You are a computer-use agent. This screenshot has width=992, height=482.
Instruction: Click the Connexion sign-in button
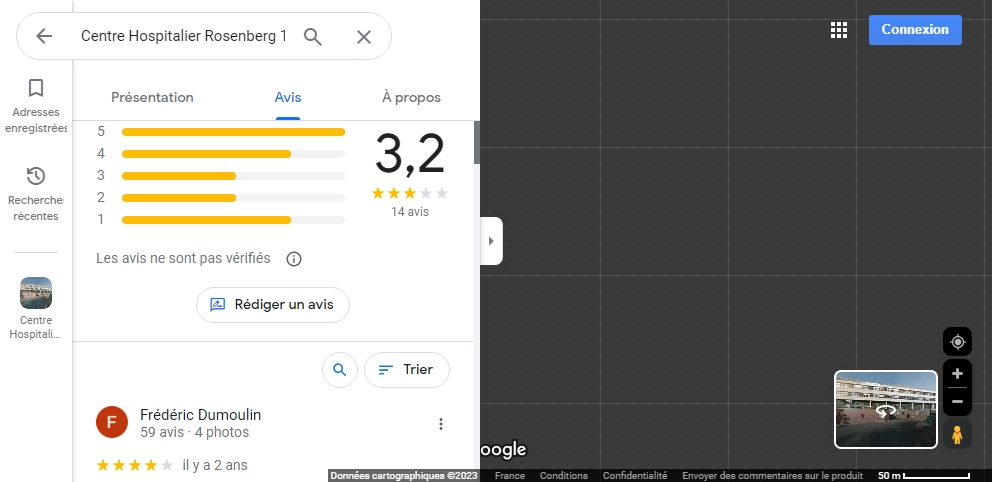pyautogui.click(x=915, y=30)
